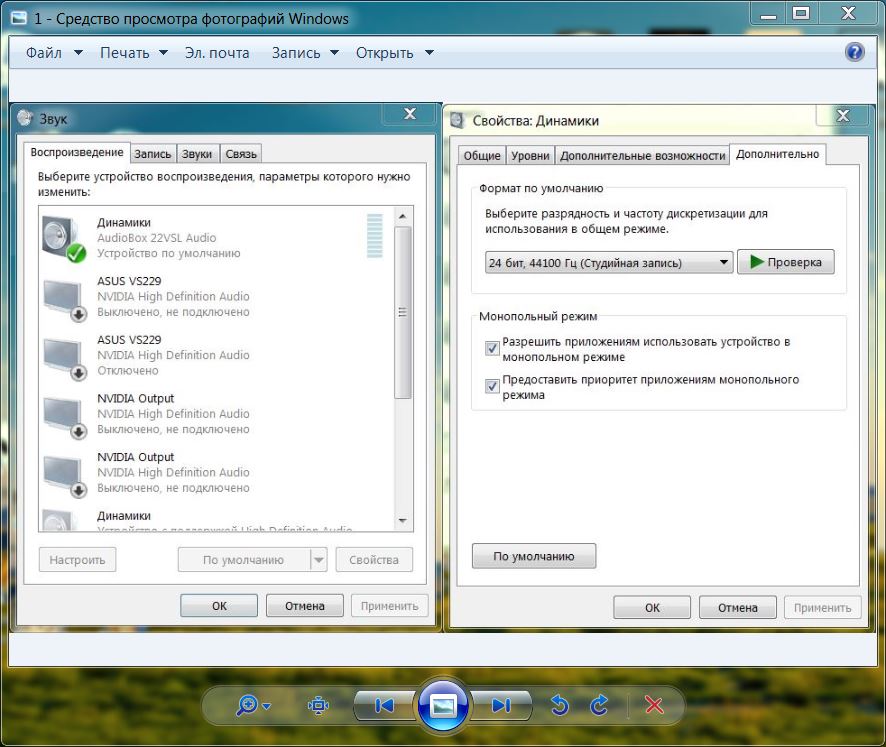Go to the previous photo

point(384,705)
